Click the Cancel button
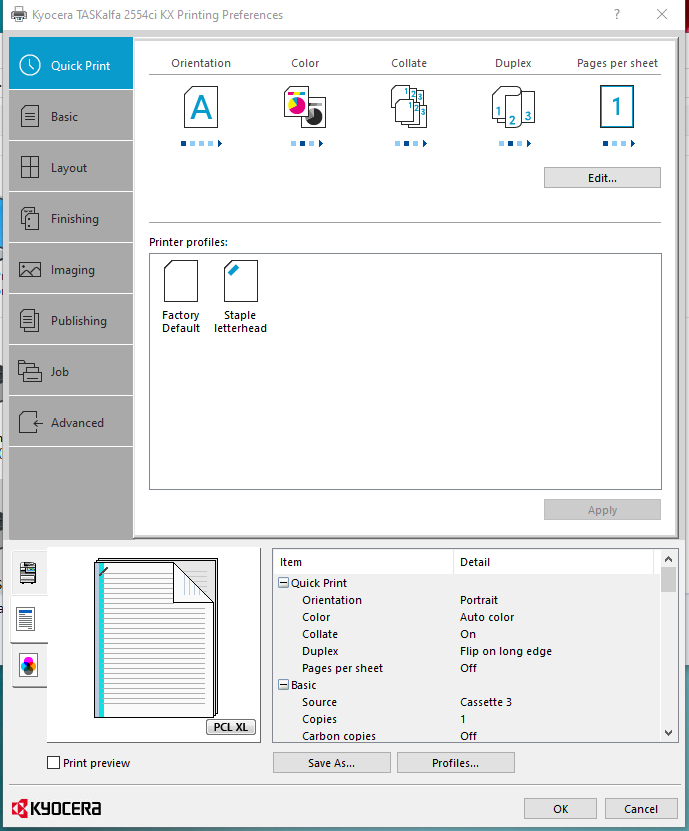The height and width of the screenshot is (831, 689). coord(641,809)
